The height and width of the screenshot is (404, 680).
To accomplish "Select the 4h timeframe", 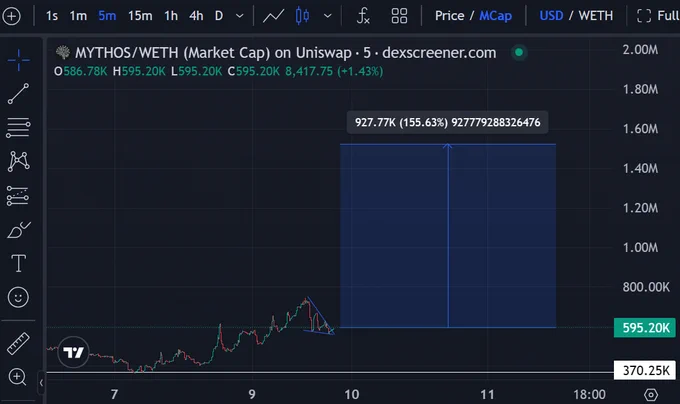I will 196,16.
